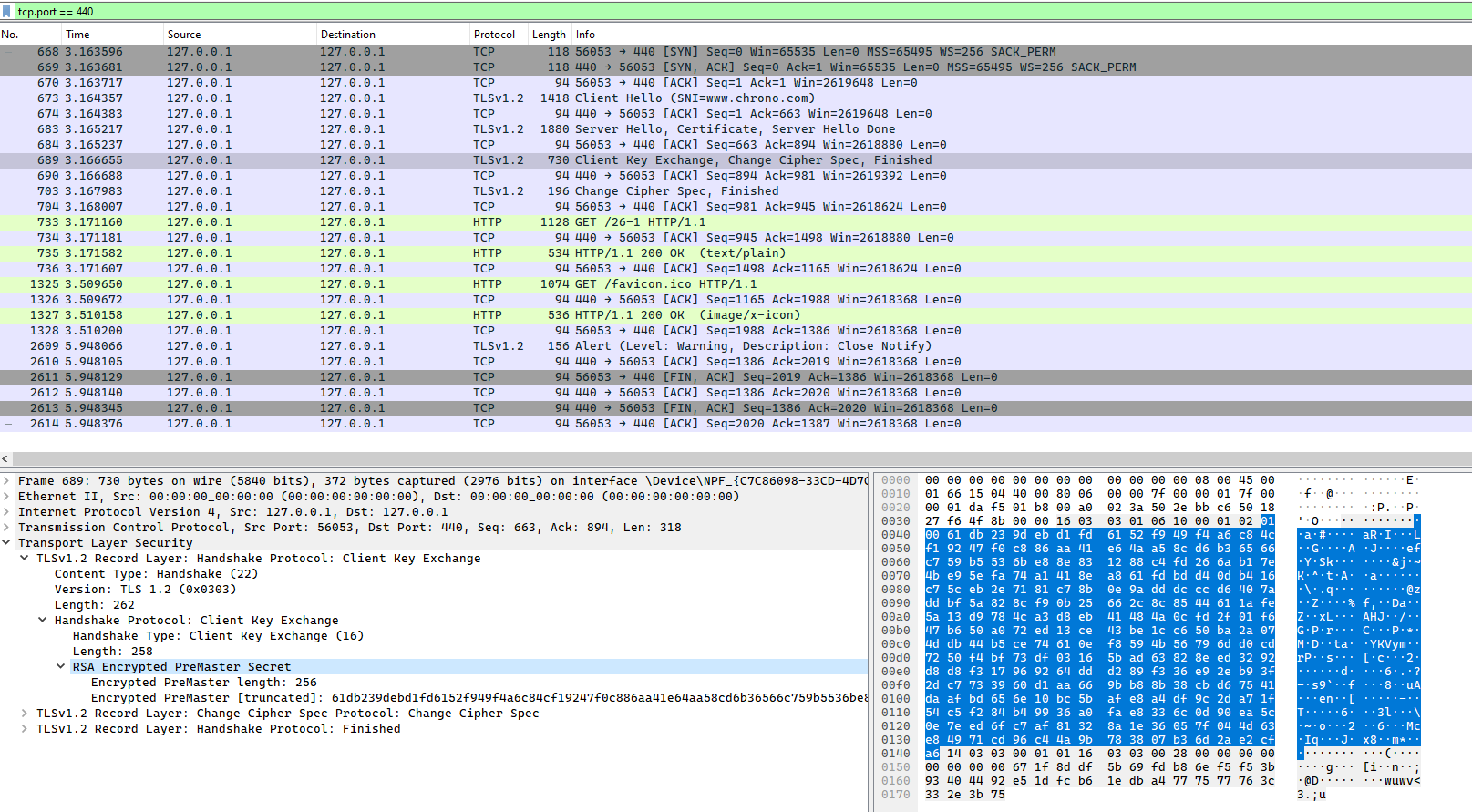This screenshot has width=1472, height=812.
Task: Collapse the Transport Layer Security node
Action: pos(7,543)
